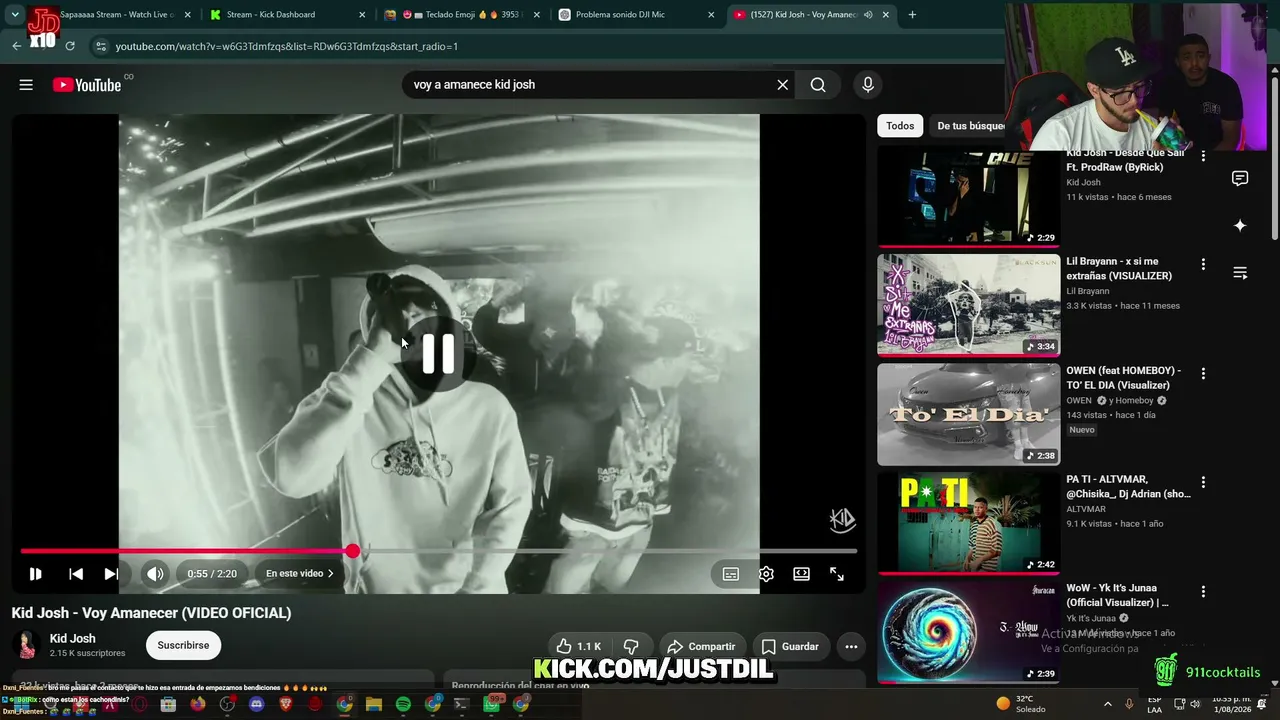Image resolution: width=1280 pixels, height=720 pixels.
Task: Switch to the 'Problema sonido DJI Mic' tab
Action: coord(638,15)
